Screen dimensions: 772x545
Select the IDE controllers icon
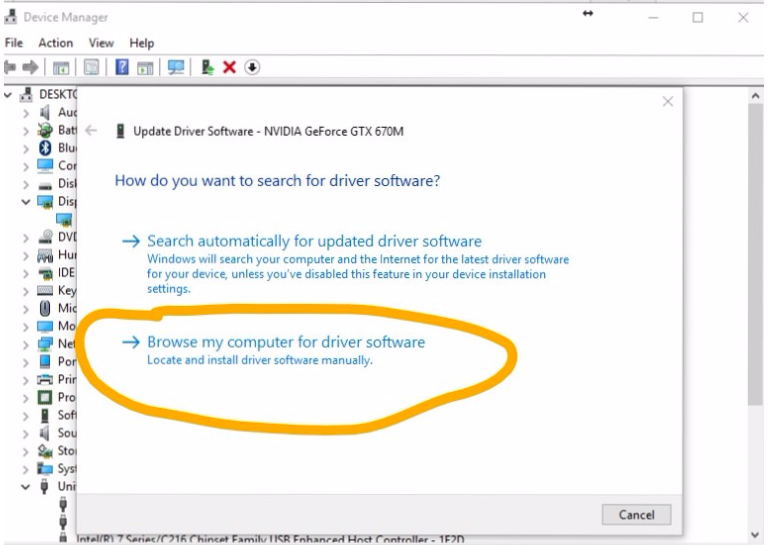pos(45,273)
